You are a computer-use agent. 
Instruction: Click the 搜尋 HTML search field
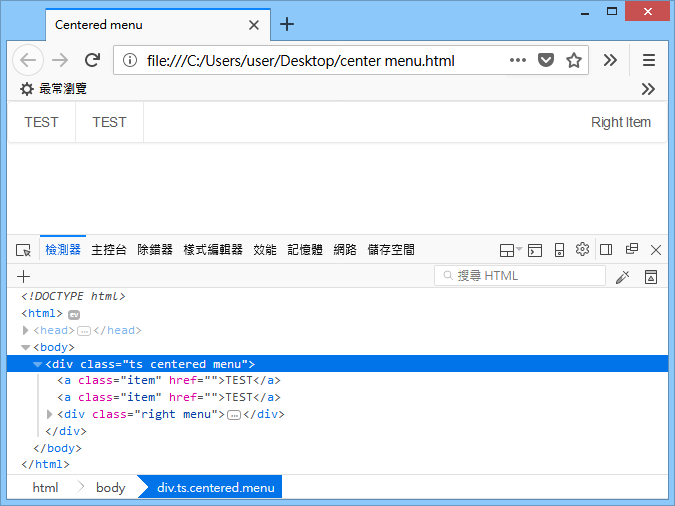[520, 276]
